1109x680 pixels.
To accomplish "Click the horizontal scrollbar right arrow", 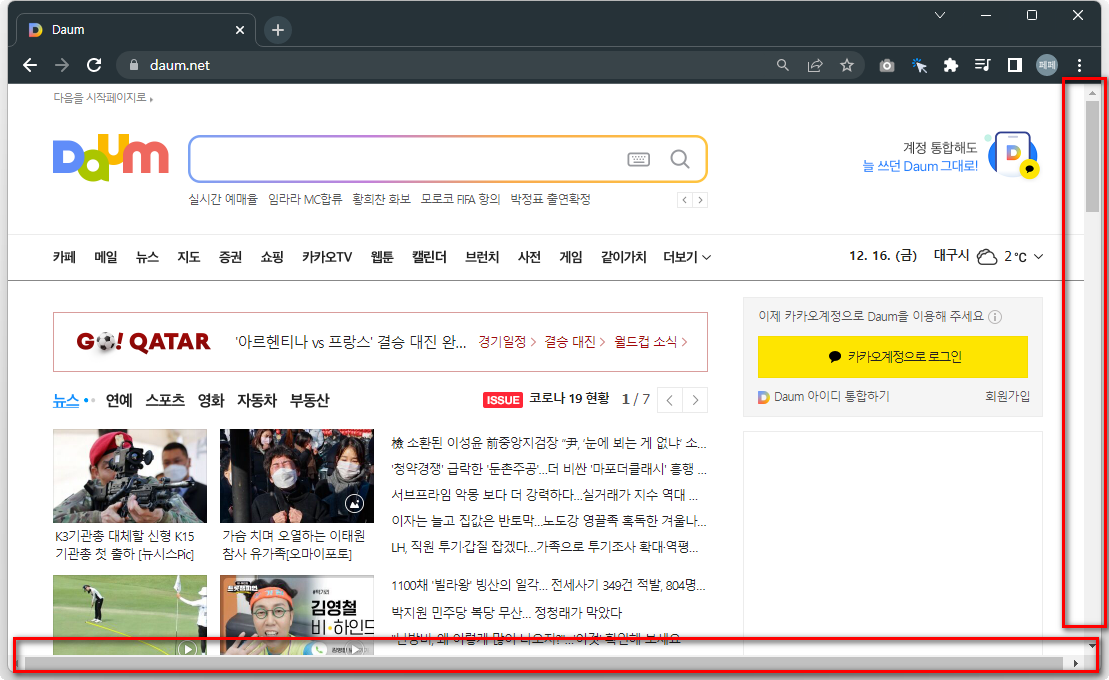I will [x=1076, y=663].
